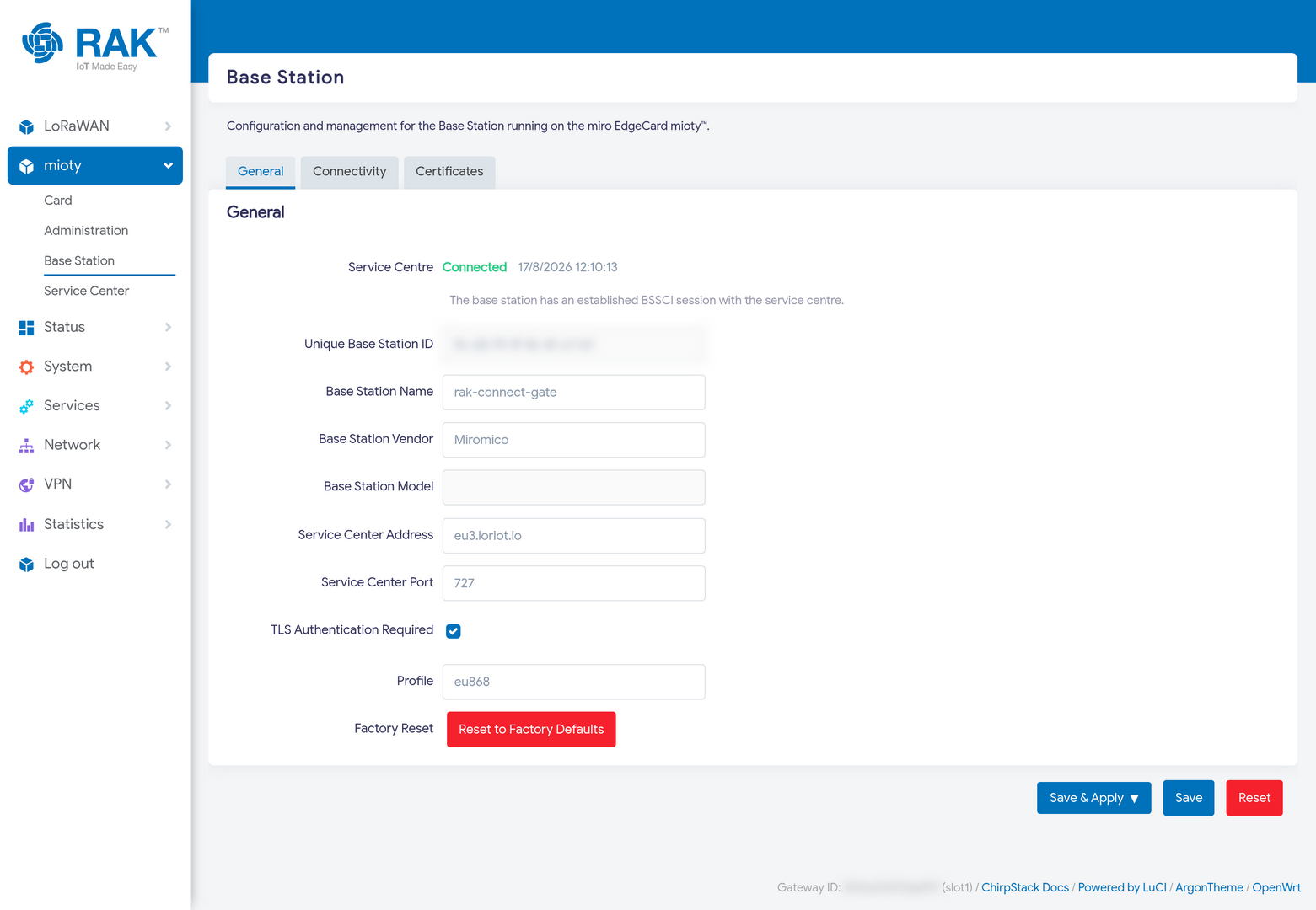The image size is (1316, 910).
Task: Expand the VPN menu chevron
Action: 168,484
